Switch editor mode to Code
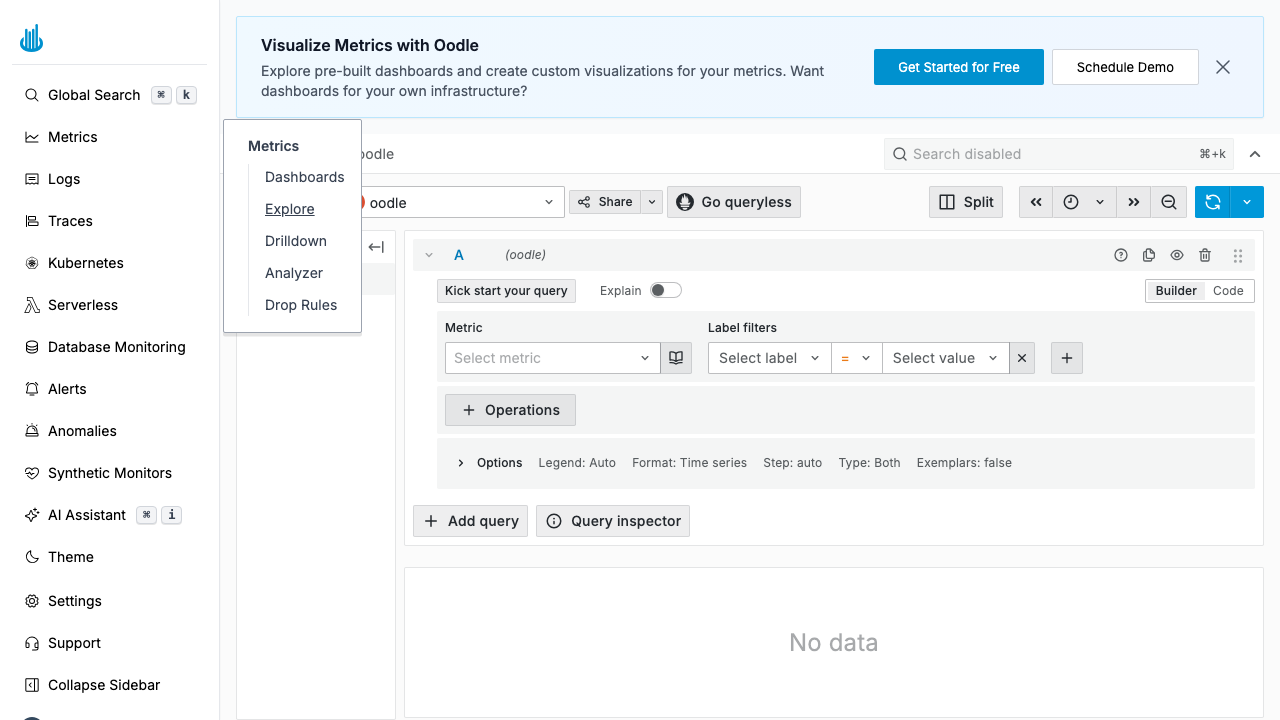This screenshot has width=1280, height=720. pos(1229,290)
